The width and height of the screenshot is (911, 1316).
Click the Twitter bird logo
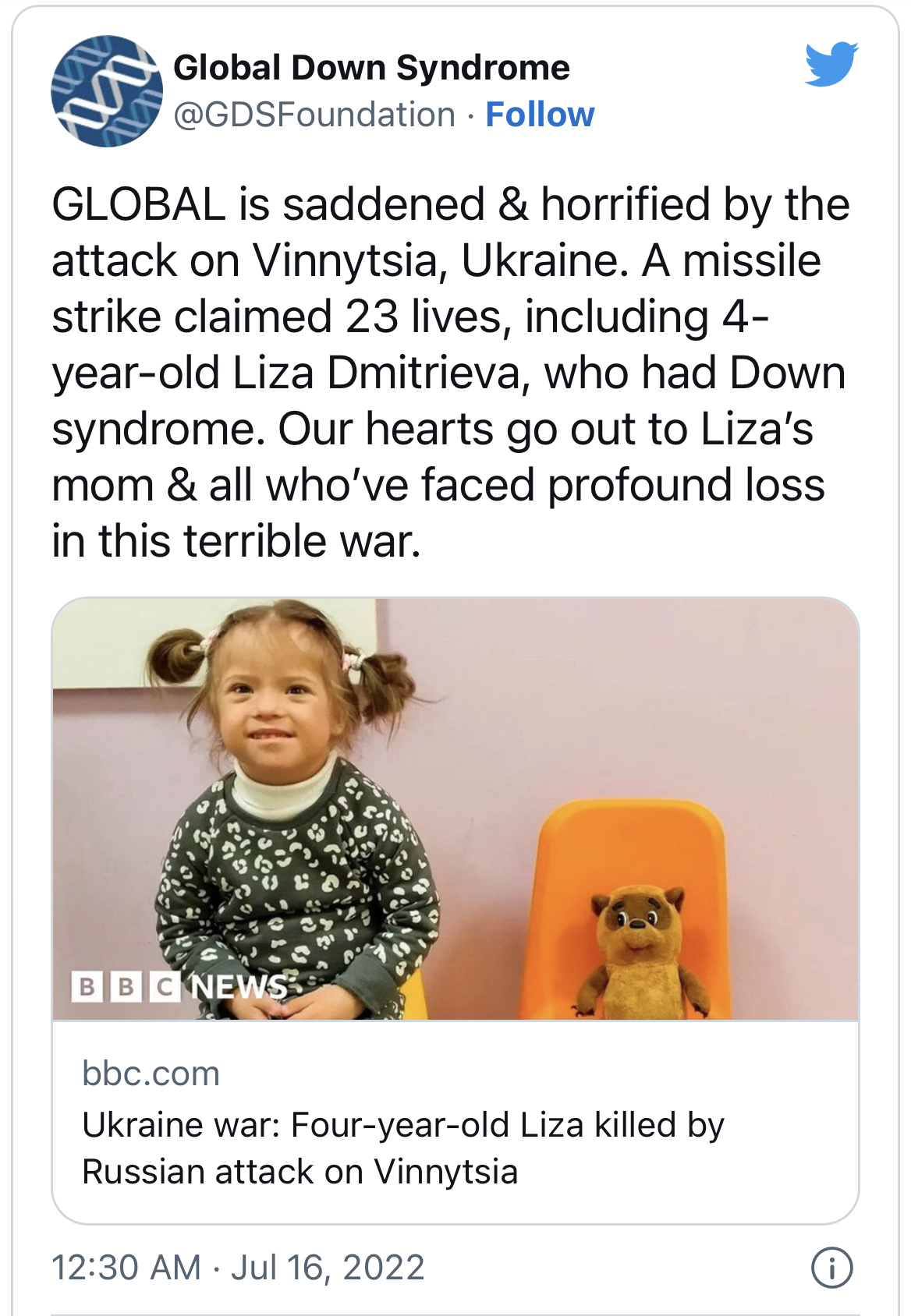coord(831,64)
